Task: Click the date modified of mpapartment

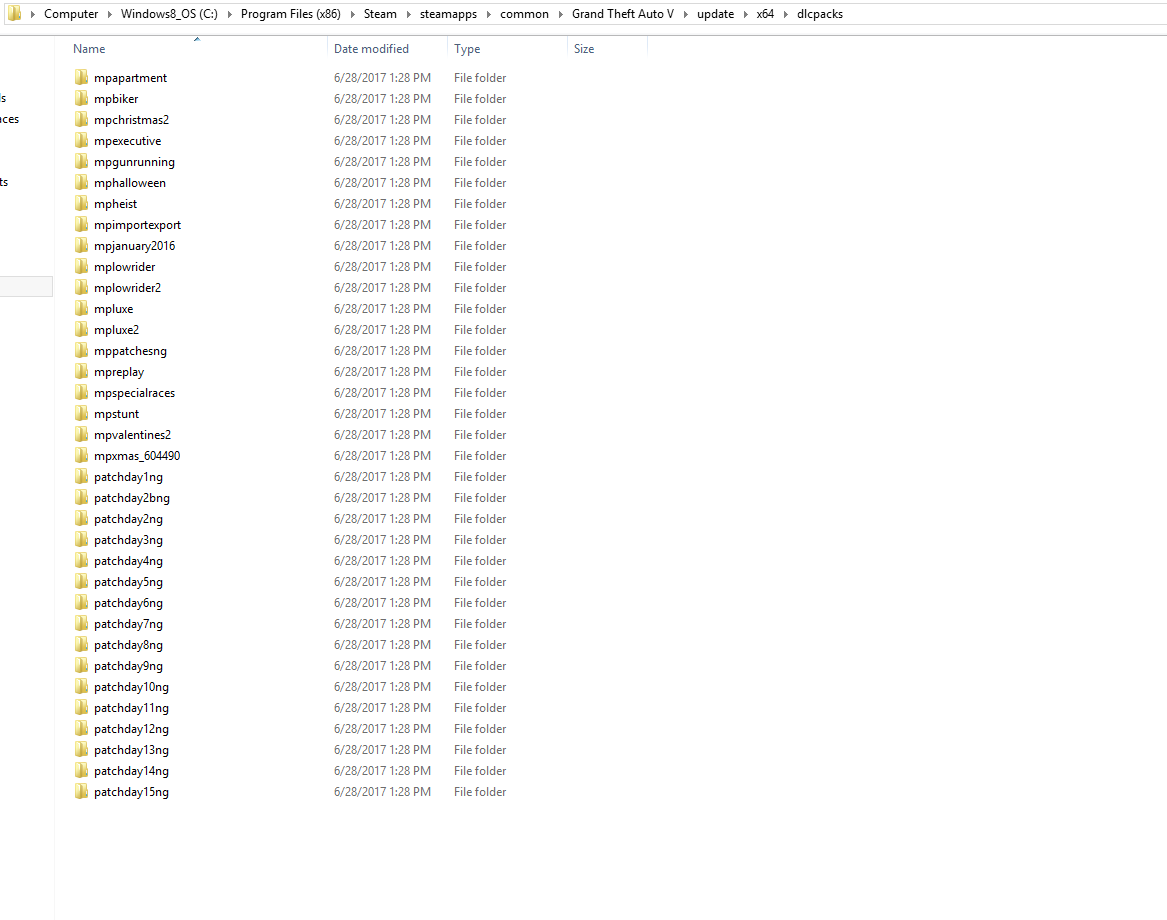Action: pos(383,77)
